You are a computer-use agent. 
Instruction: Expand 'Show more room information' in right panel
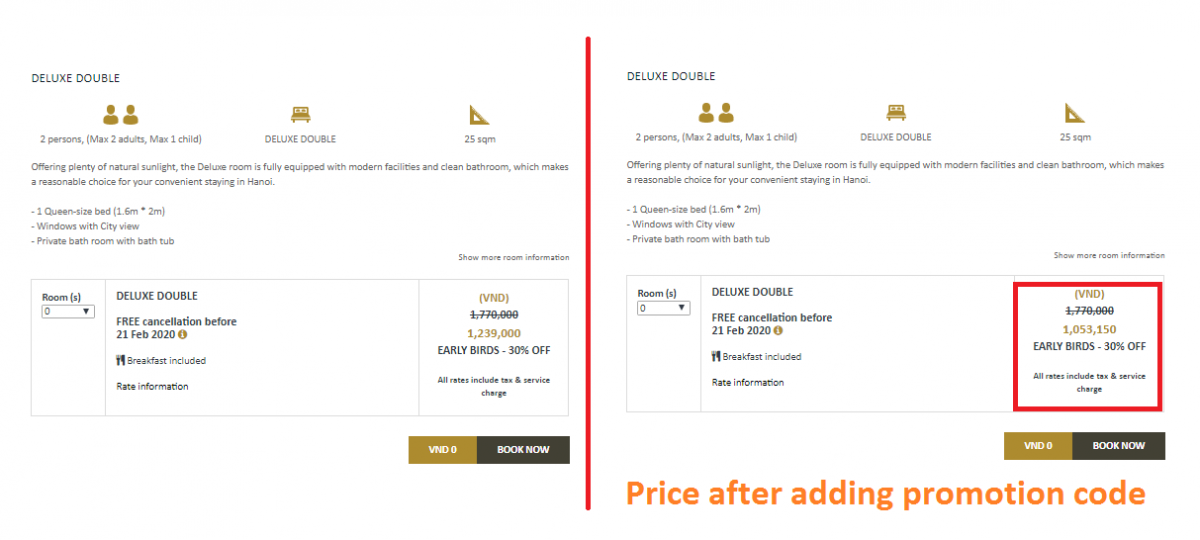click(1109, 255)
